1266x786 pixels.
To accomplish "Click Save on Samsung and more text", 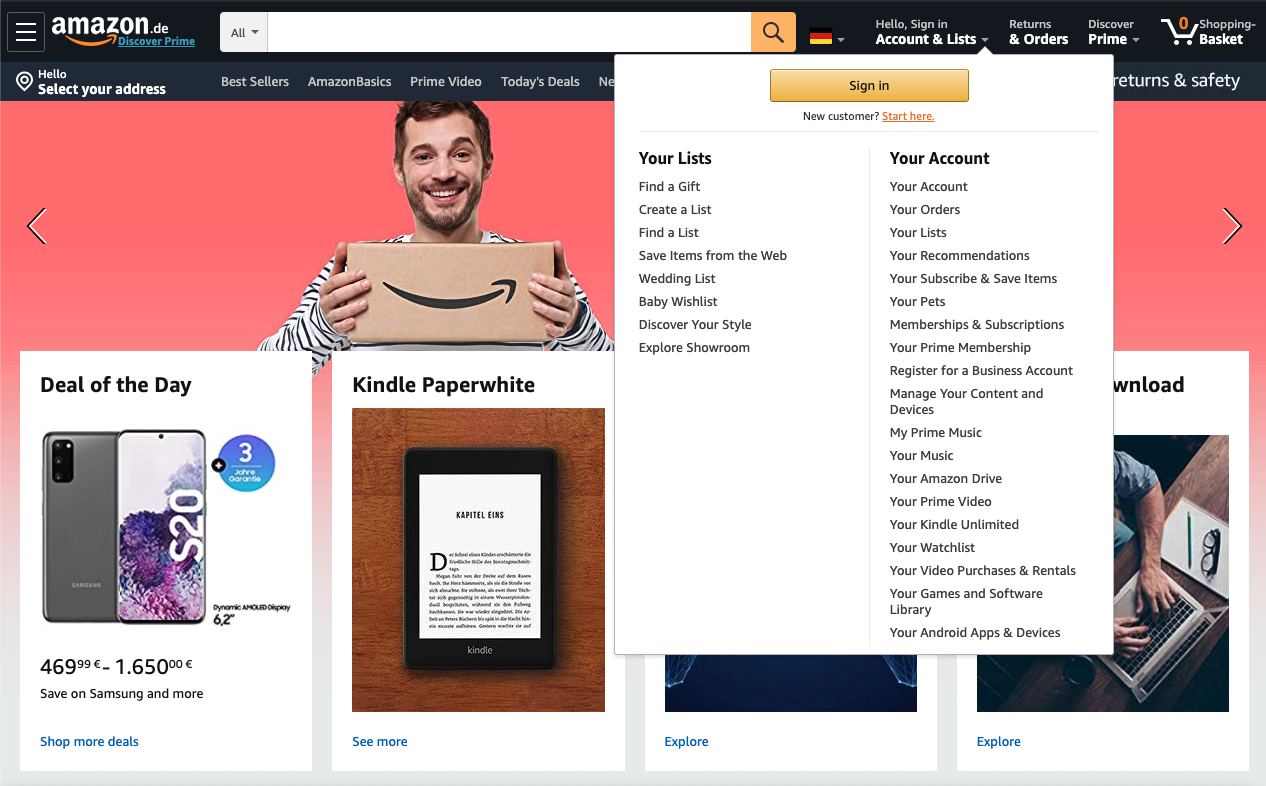I will (122, 693).
